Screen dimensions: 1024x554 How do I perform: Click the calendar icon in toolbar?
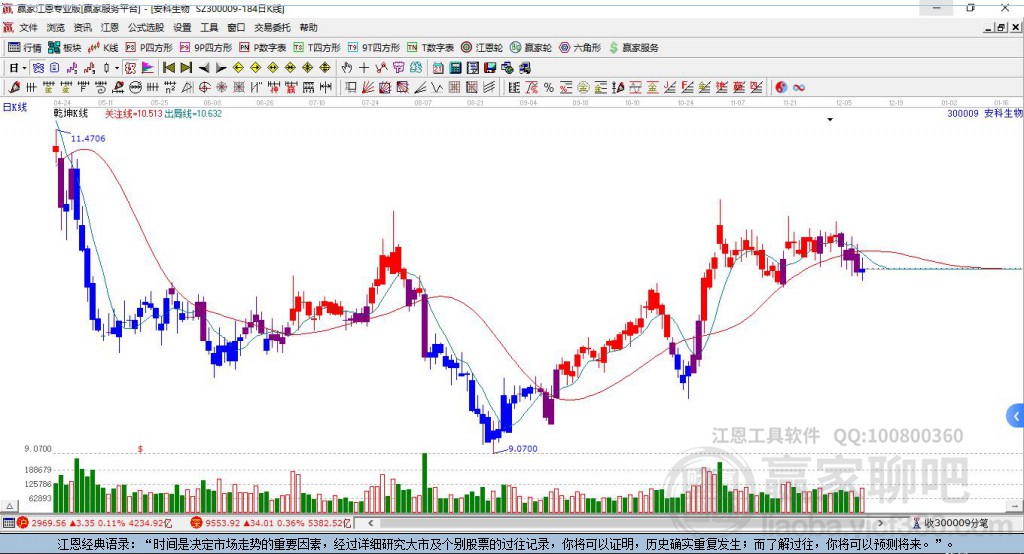(438, 68)
